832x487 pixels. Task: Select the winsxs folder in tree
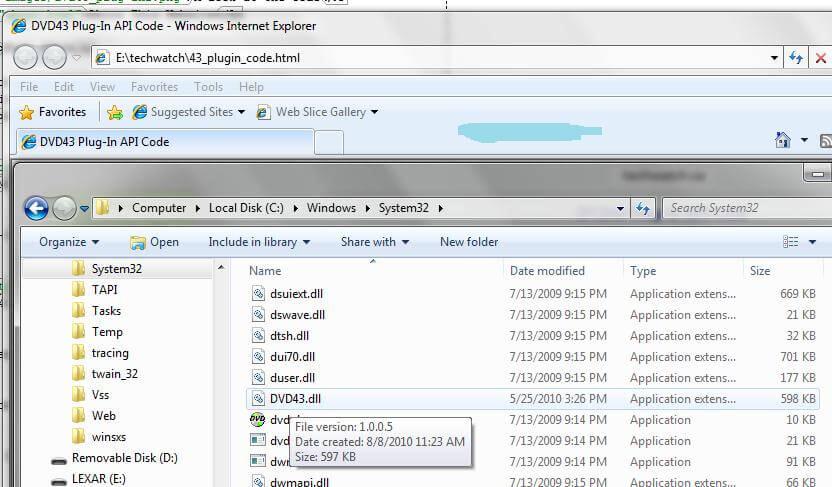108,437
